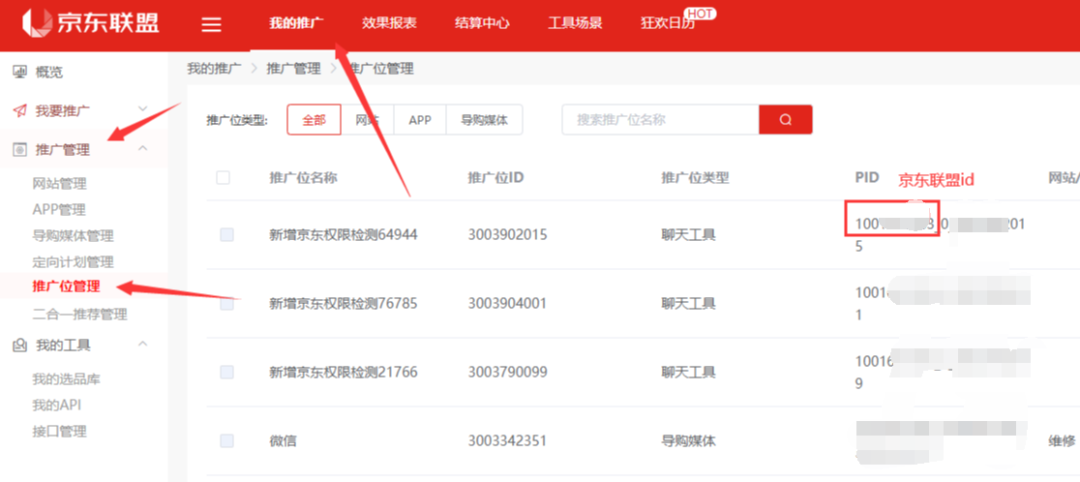Click the 概览 monitor icon
Screen dimensions: 1080x482
tap(20, 72)
